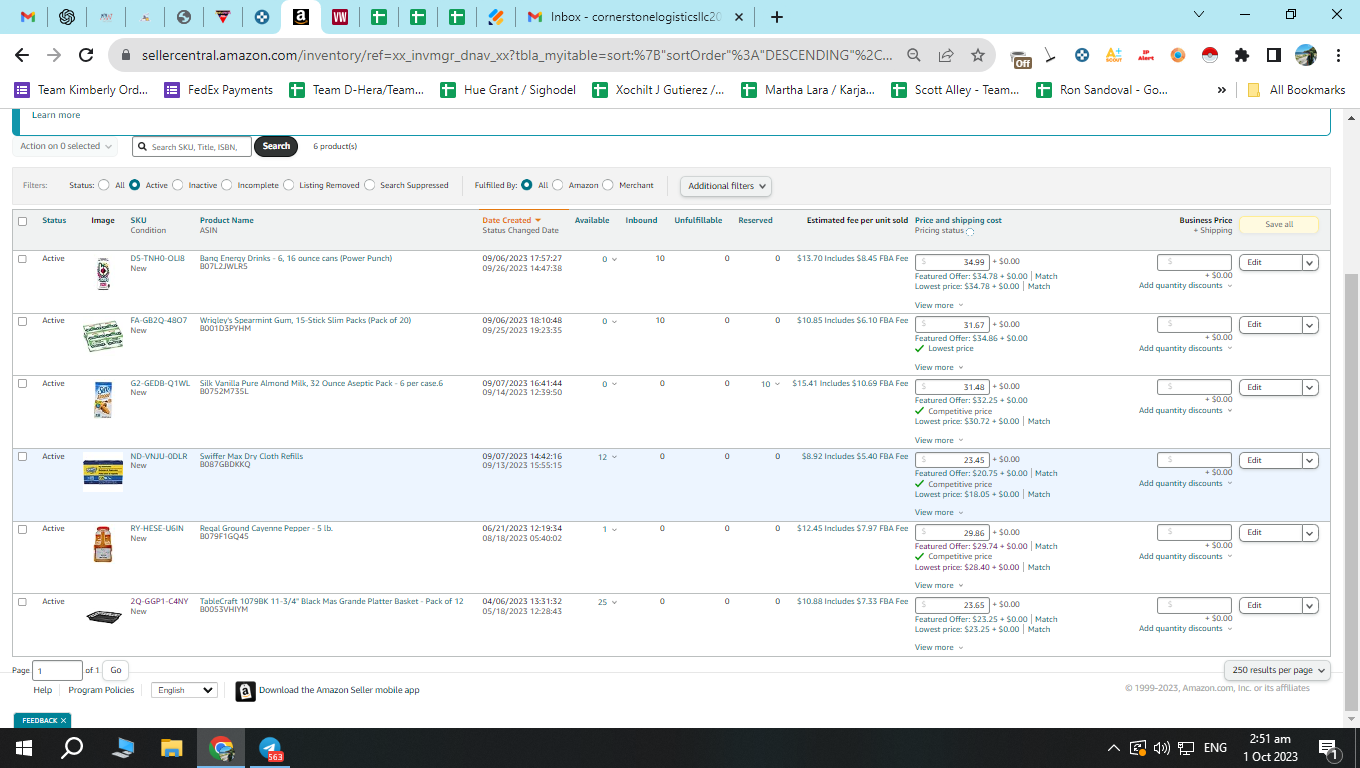The image size is (1360, 768).
Task: Select the Inactive status filter
Action: point(178,185)
